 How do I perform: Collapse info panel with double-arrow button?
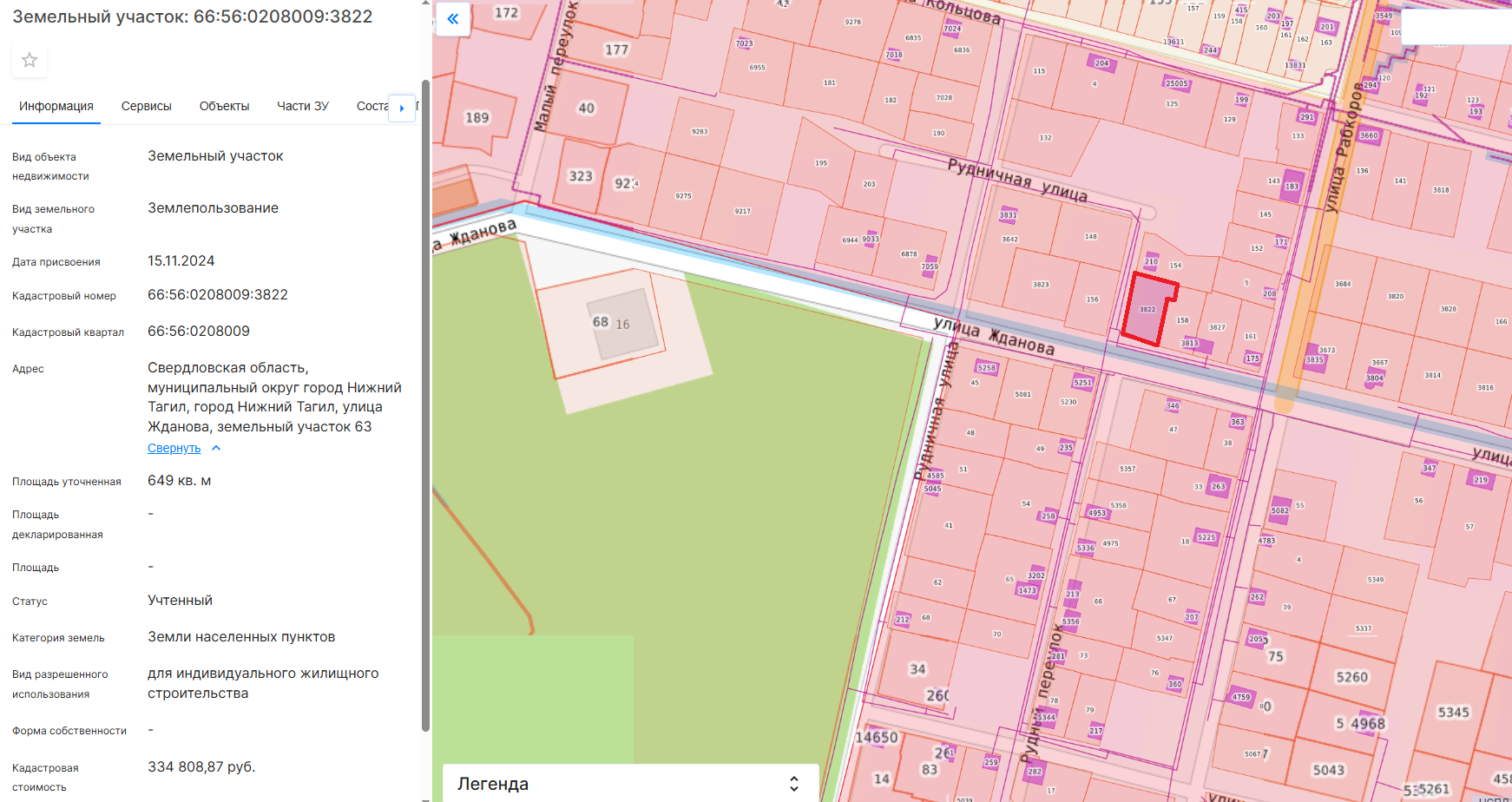click(453, 19)
